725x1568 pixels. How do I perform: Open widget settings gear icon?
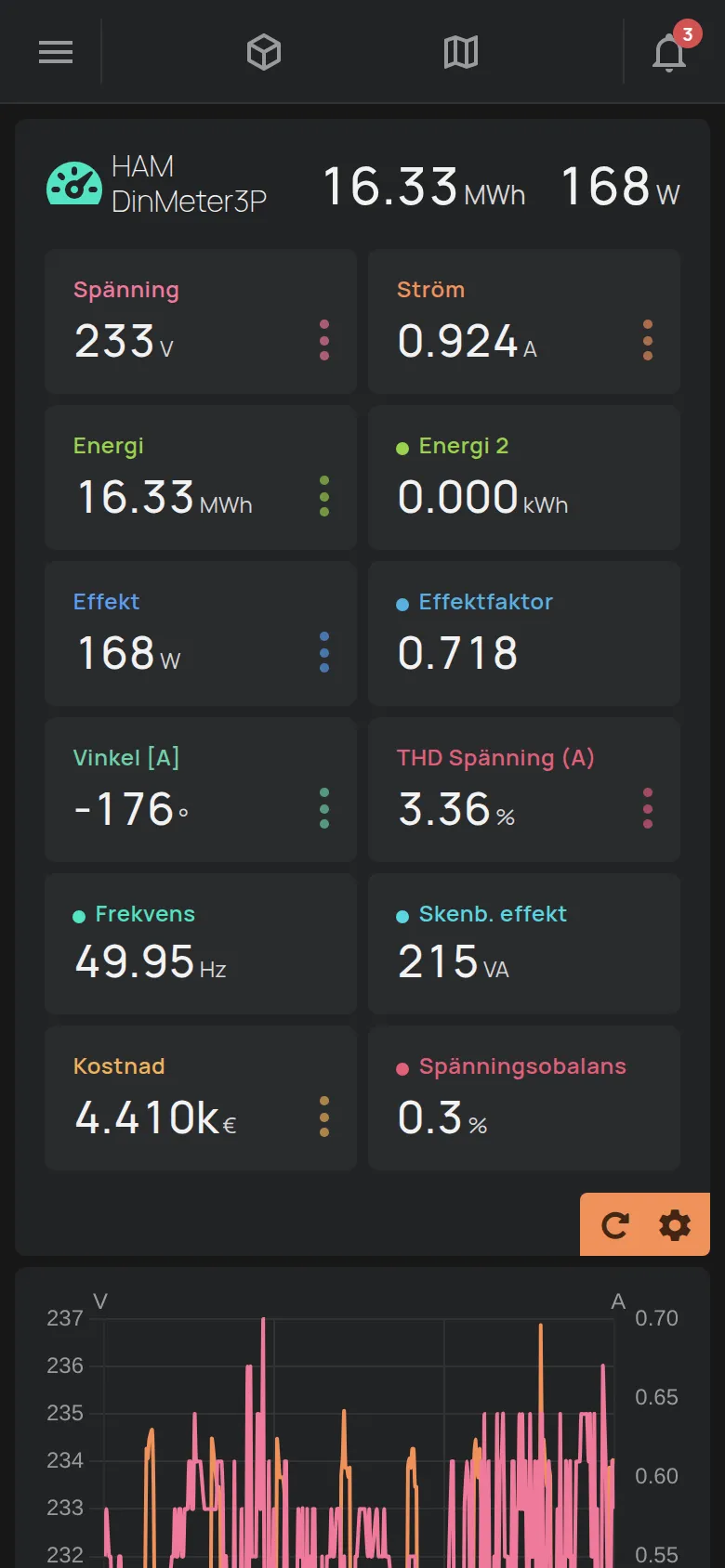[675, 1225]
